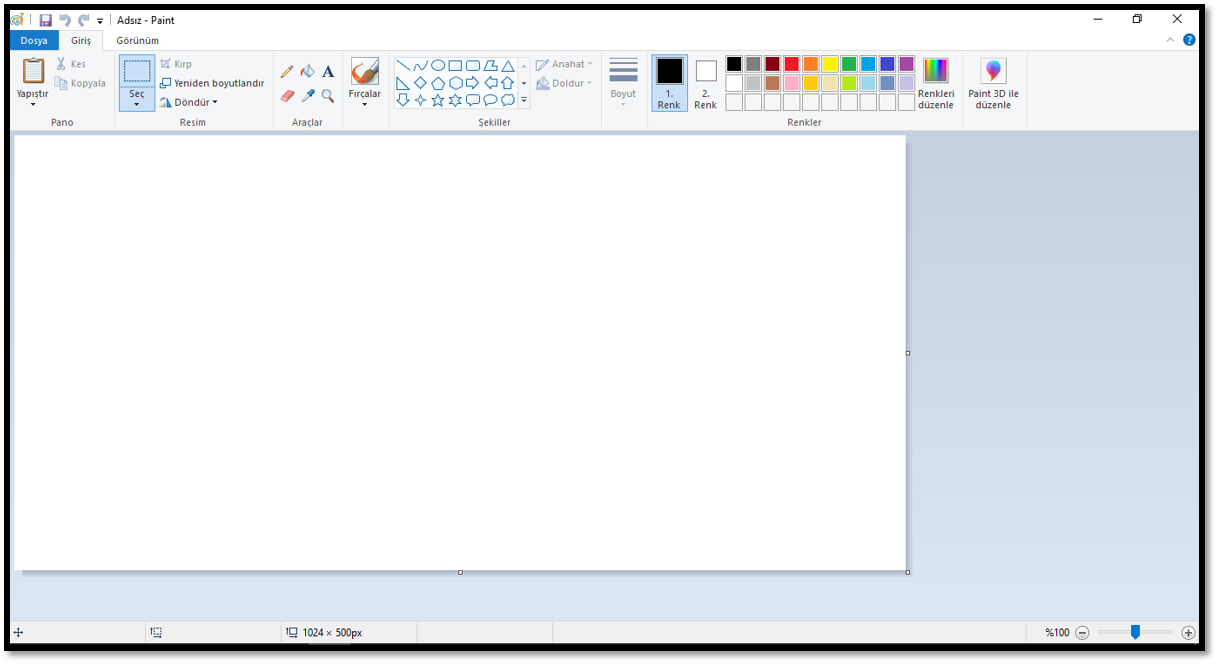This screenshot has width=1218, height=664.
Task: Open the Dosya menu
Action: pos(34,41)
